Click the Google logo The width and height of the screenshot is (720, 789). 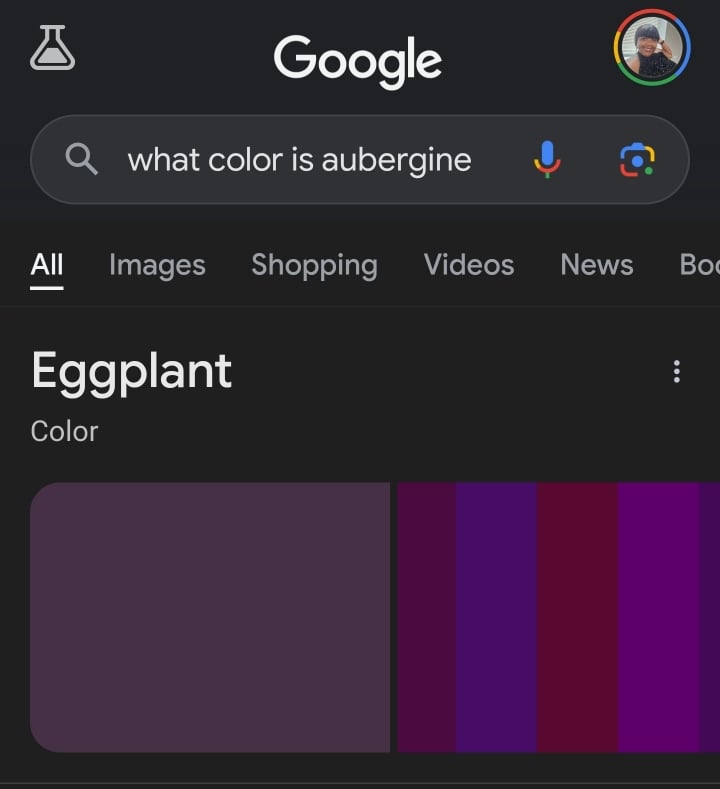tap(358, 61)
